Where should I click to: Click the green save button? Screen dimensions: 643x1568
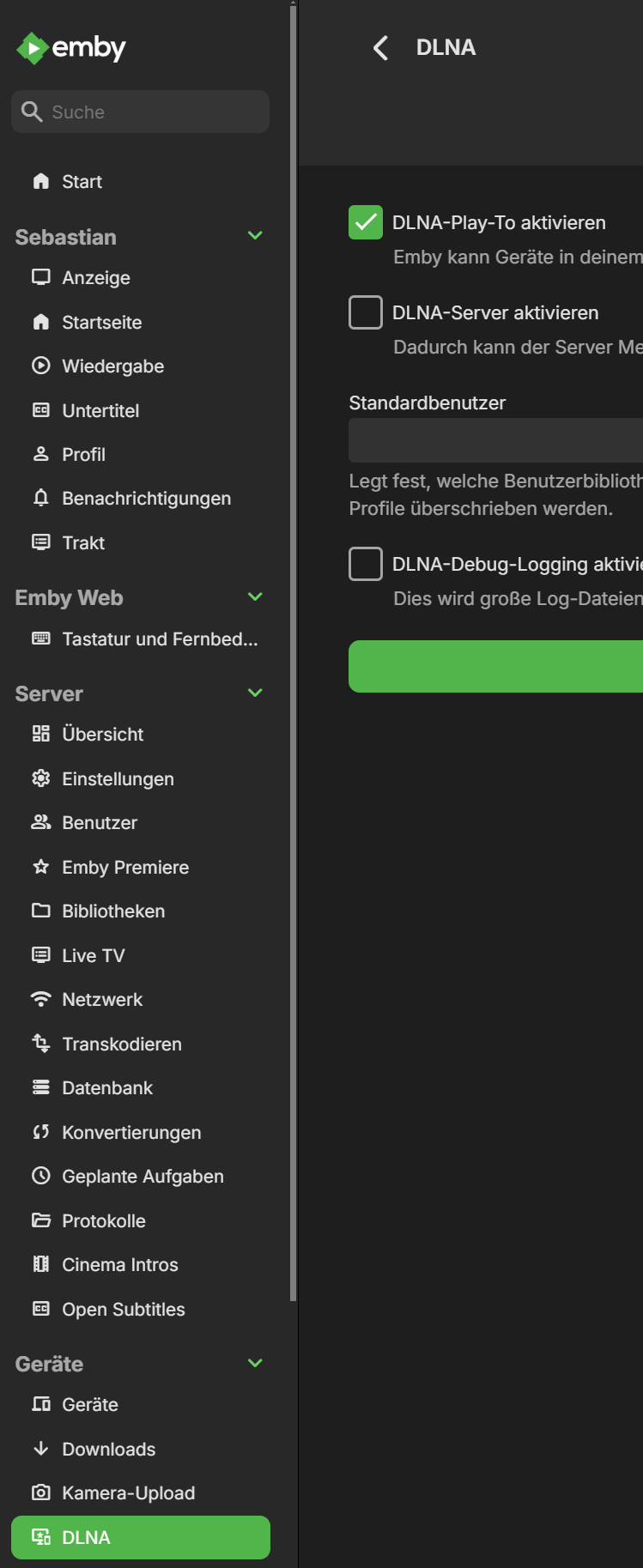click(495, 666)
